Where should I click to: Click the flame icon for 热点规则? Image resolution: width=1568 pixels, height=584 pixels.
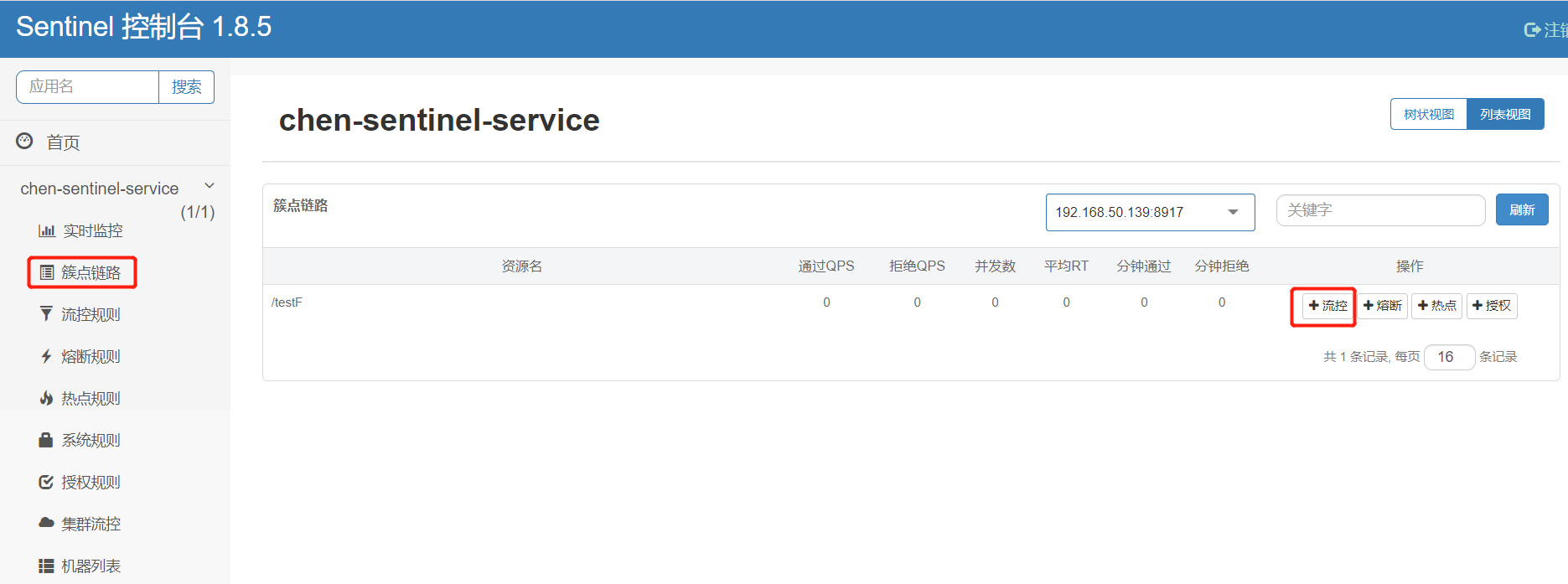(46, 398)
